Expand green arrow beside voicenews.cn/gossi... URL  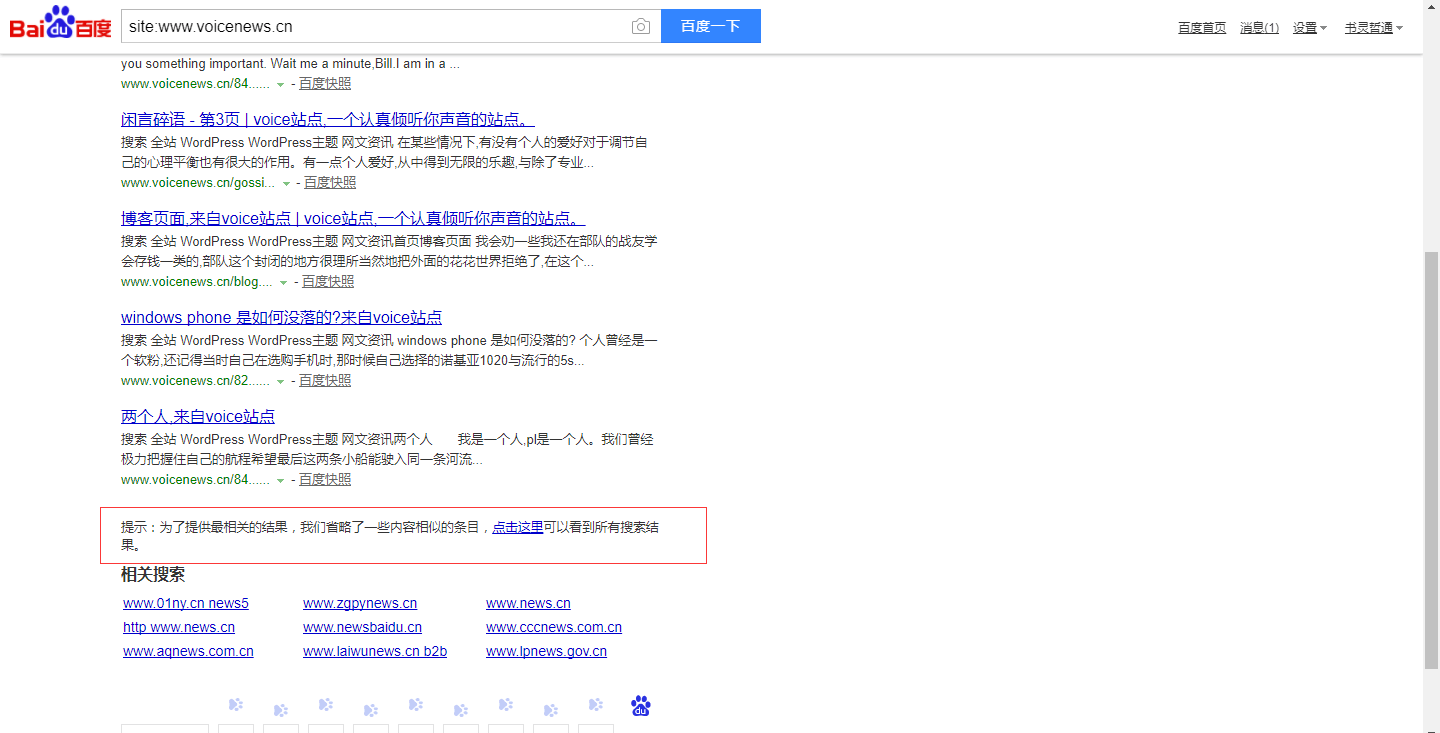pos(287,184)
